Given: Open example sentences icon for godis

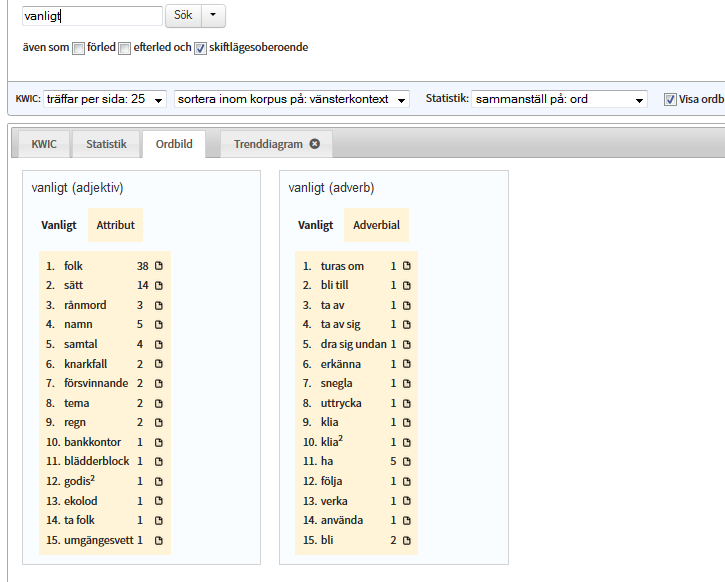Looking at the screenshot, I should tap(159, 481).
